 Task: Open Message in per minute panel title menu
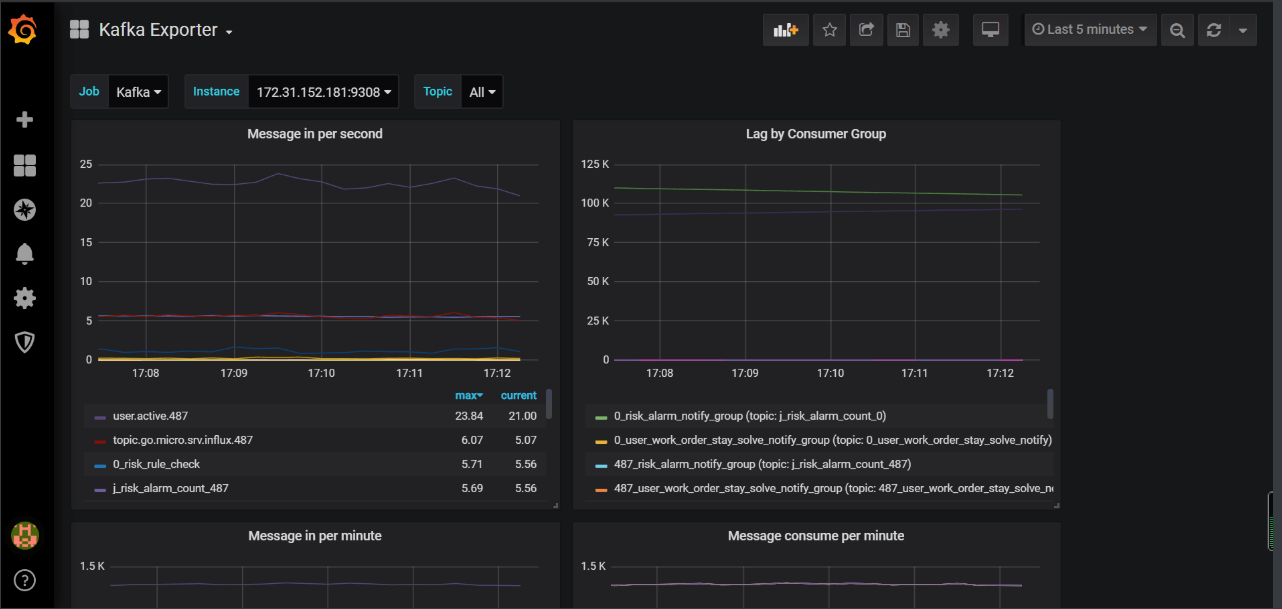tap(315, 535)
